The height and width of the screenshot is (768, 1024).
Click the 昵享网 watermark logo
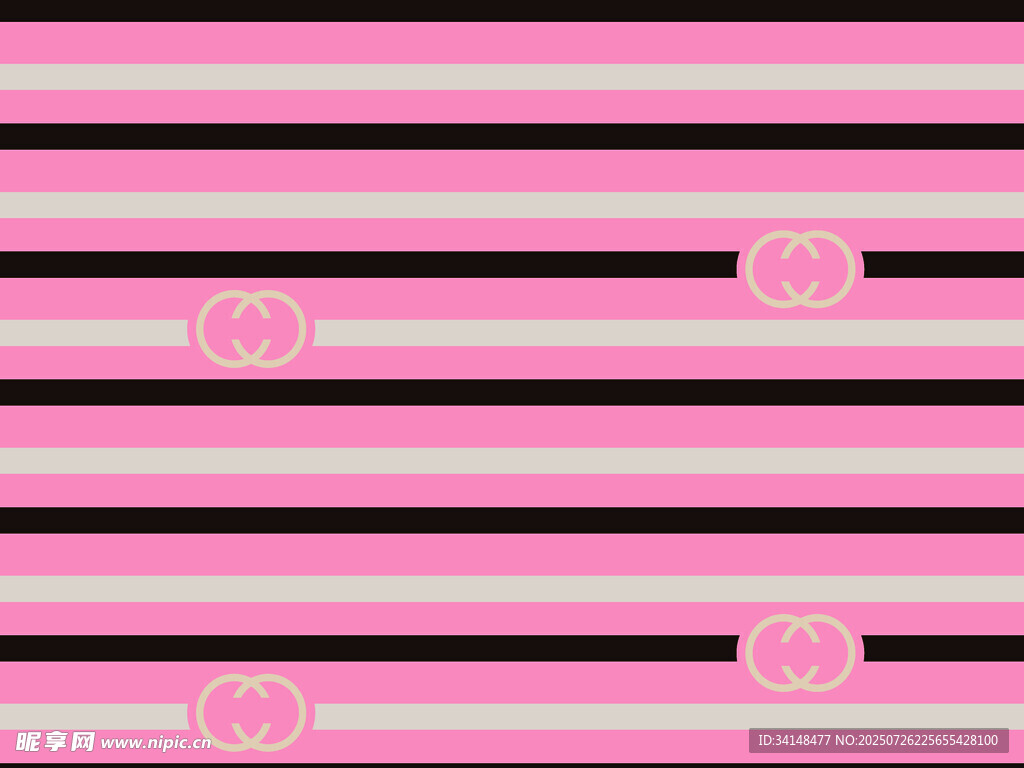55,741
